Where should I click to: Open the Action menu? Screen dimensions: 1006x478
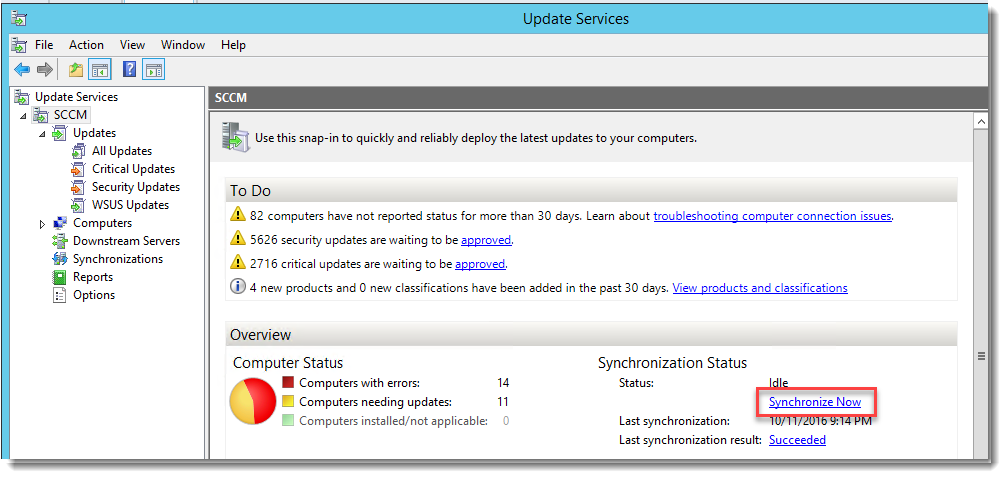tap(86, 45)
